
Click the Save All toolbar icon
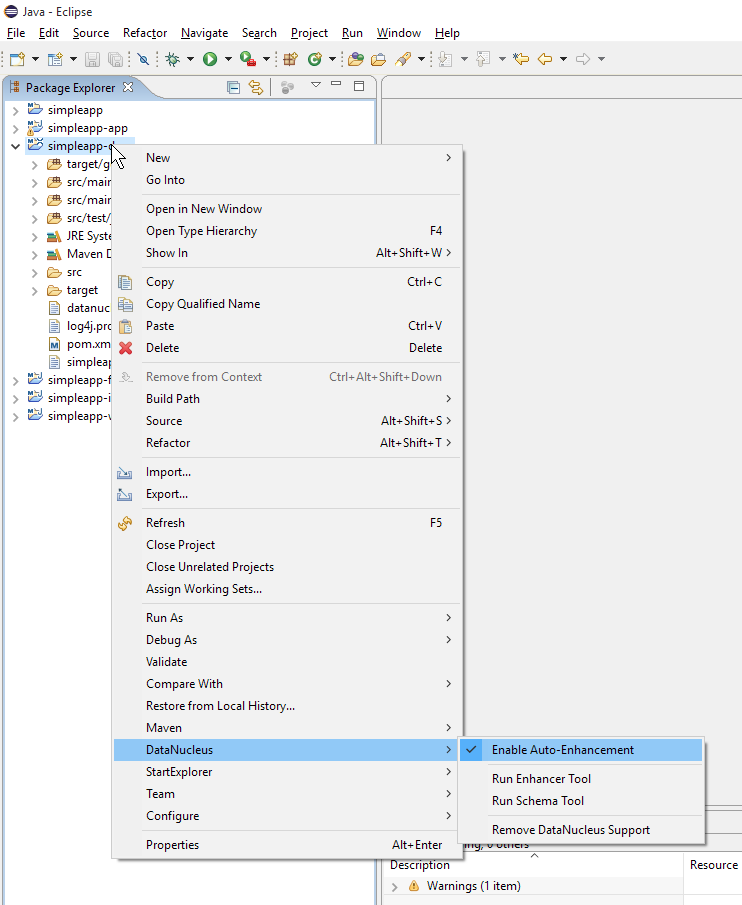point(116,59)
